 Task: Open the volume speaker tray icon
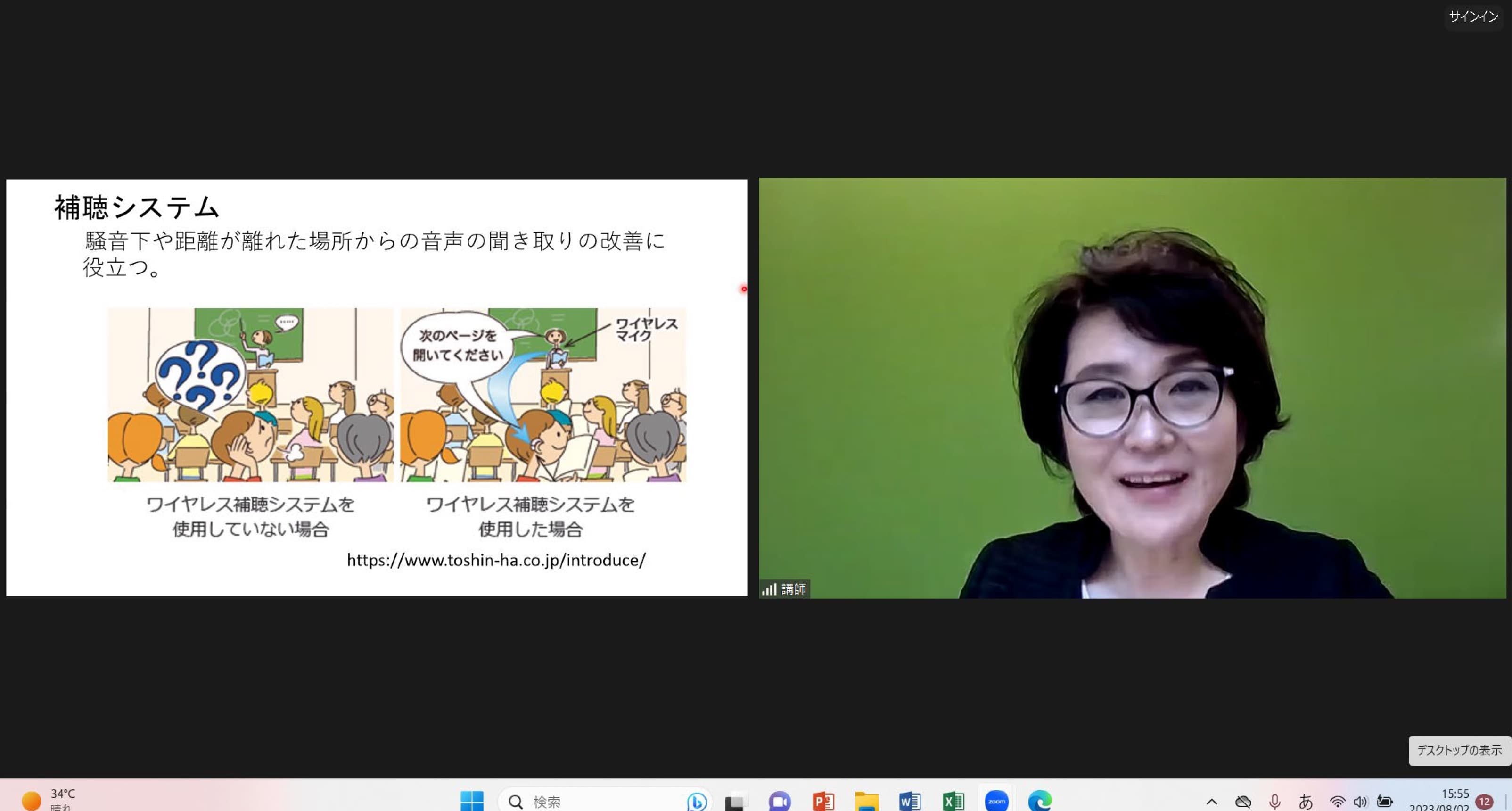click(1360, 802)
